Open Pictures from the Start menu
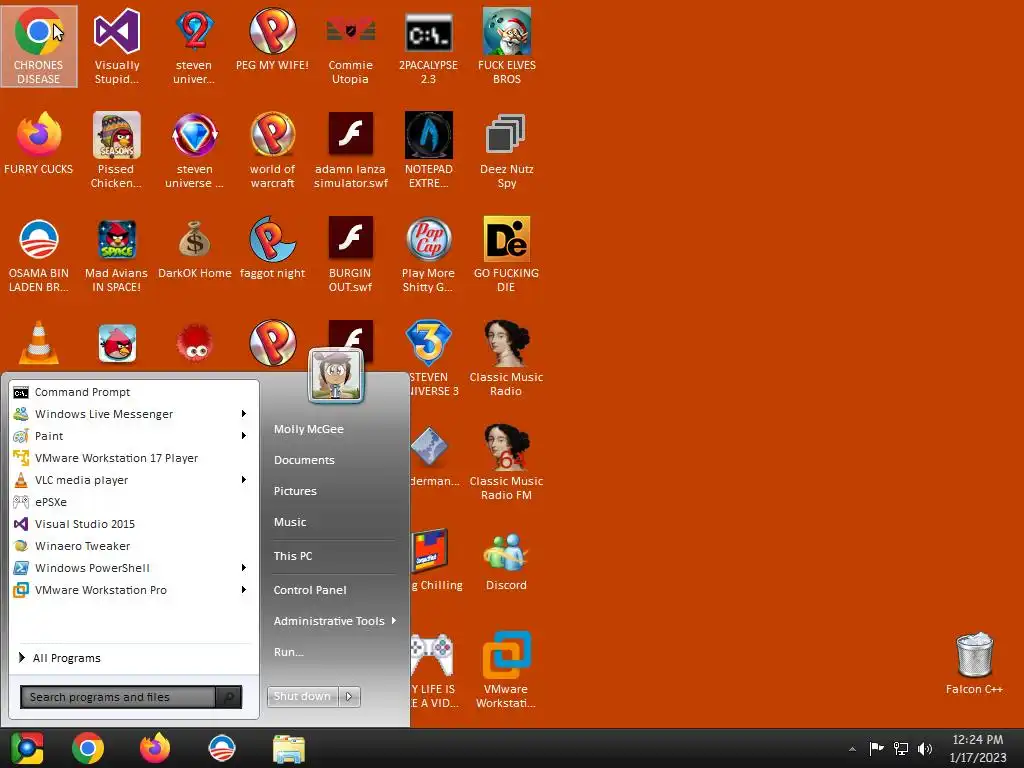Viewport: 1024px width, 768px height. (295, 491)
